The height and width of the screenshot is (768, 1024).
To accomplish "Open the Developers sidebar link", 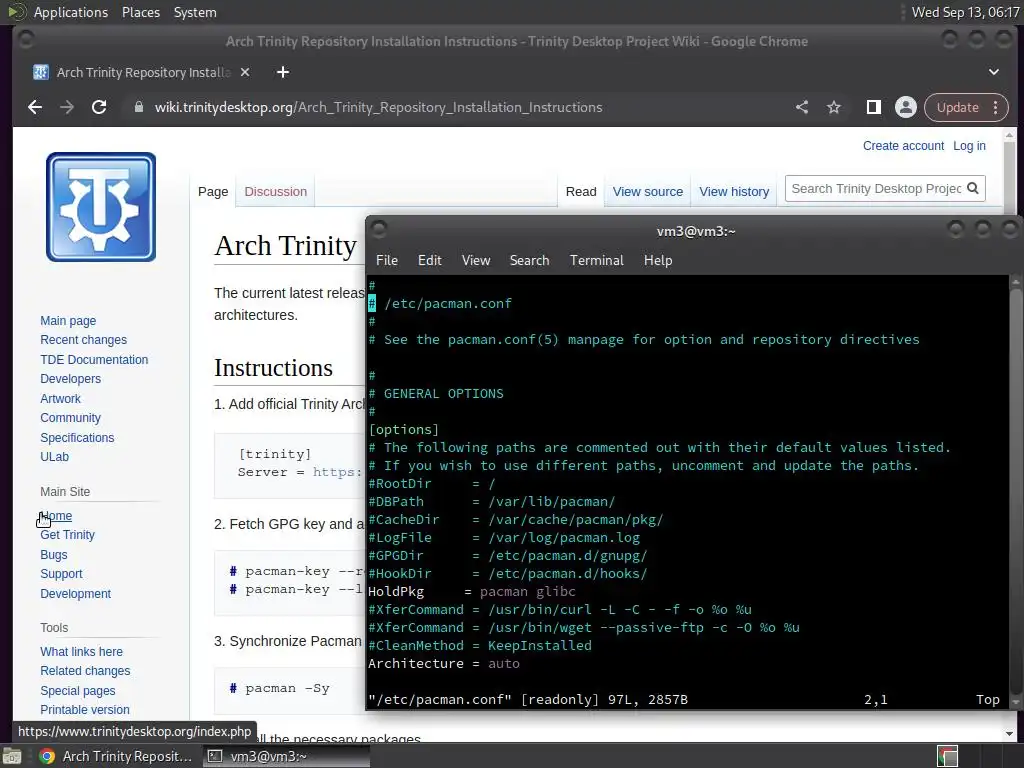I will (x=71, y=379).
